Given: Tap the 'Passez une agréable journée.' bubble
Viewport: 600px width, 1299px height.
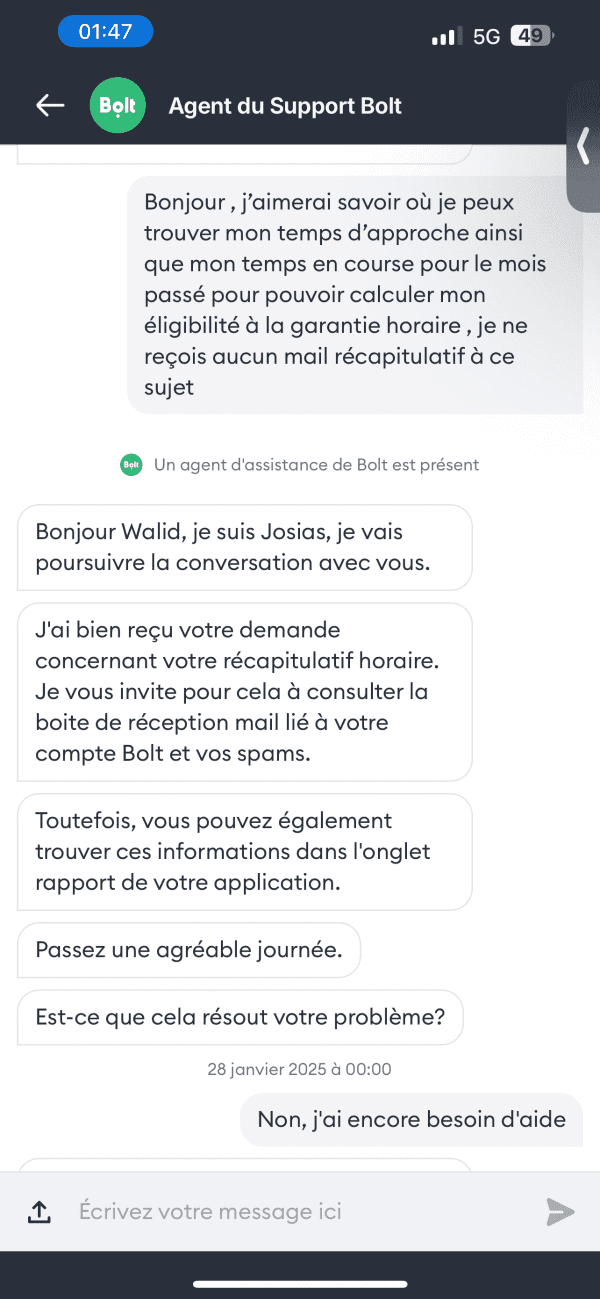Looking at the screenshot, I should [189, 950].
